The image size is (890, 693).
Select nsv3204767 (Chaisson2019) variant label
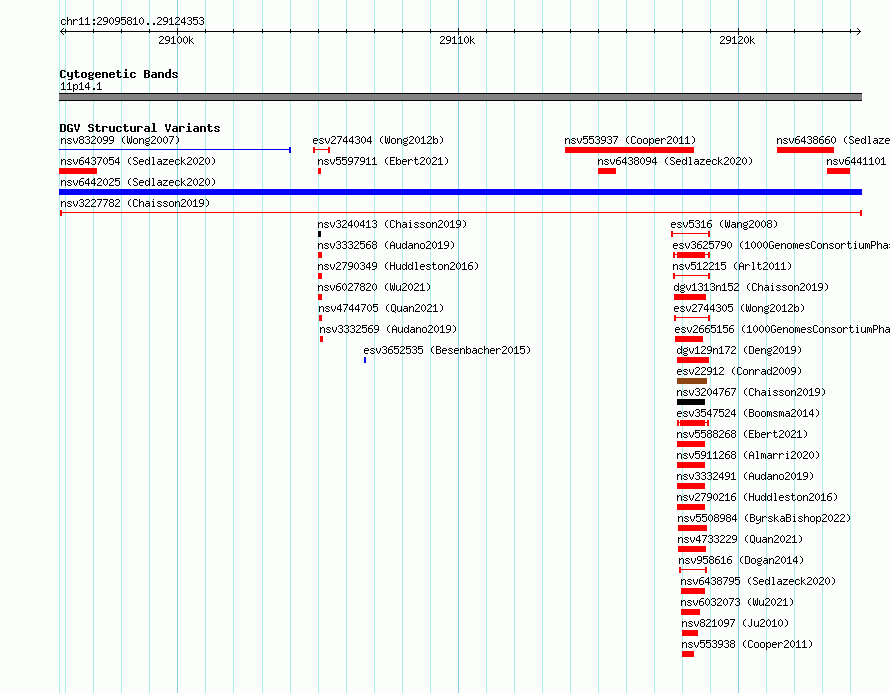click(x=751, y=392)
